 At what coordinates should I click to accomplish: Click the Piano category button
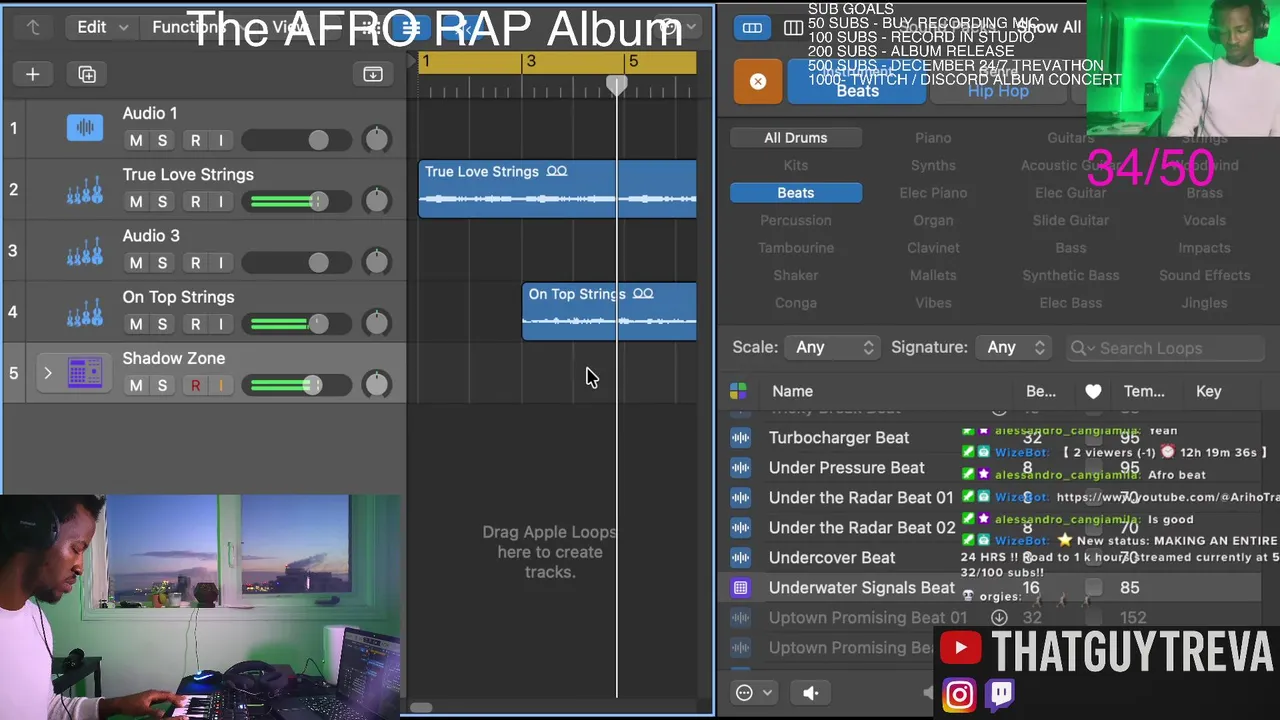(x=933, y=138)
